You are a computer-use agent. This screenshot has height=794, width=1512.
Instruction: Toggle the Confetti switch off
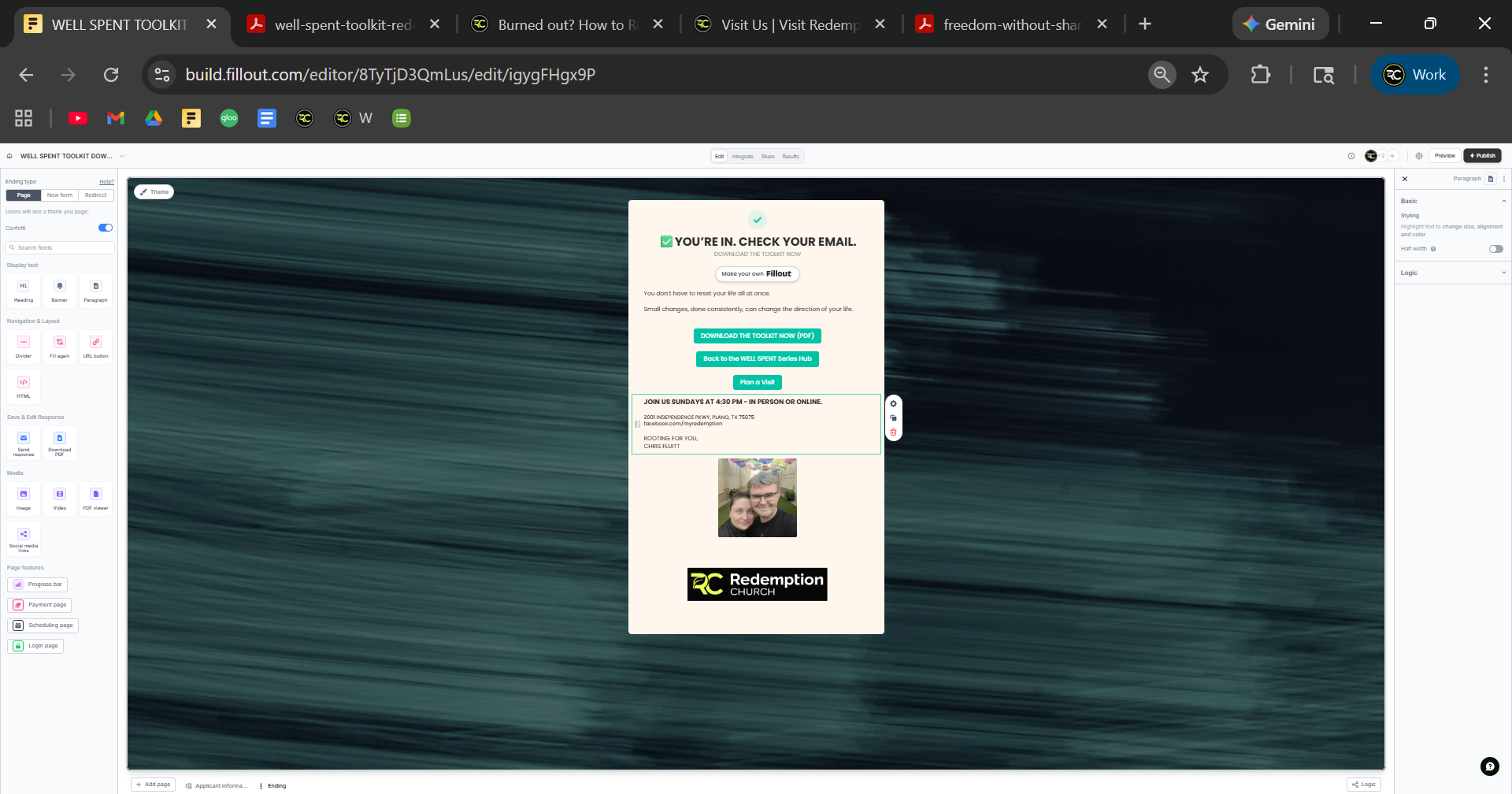106,228
